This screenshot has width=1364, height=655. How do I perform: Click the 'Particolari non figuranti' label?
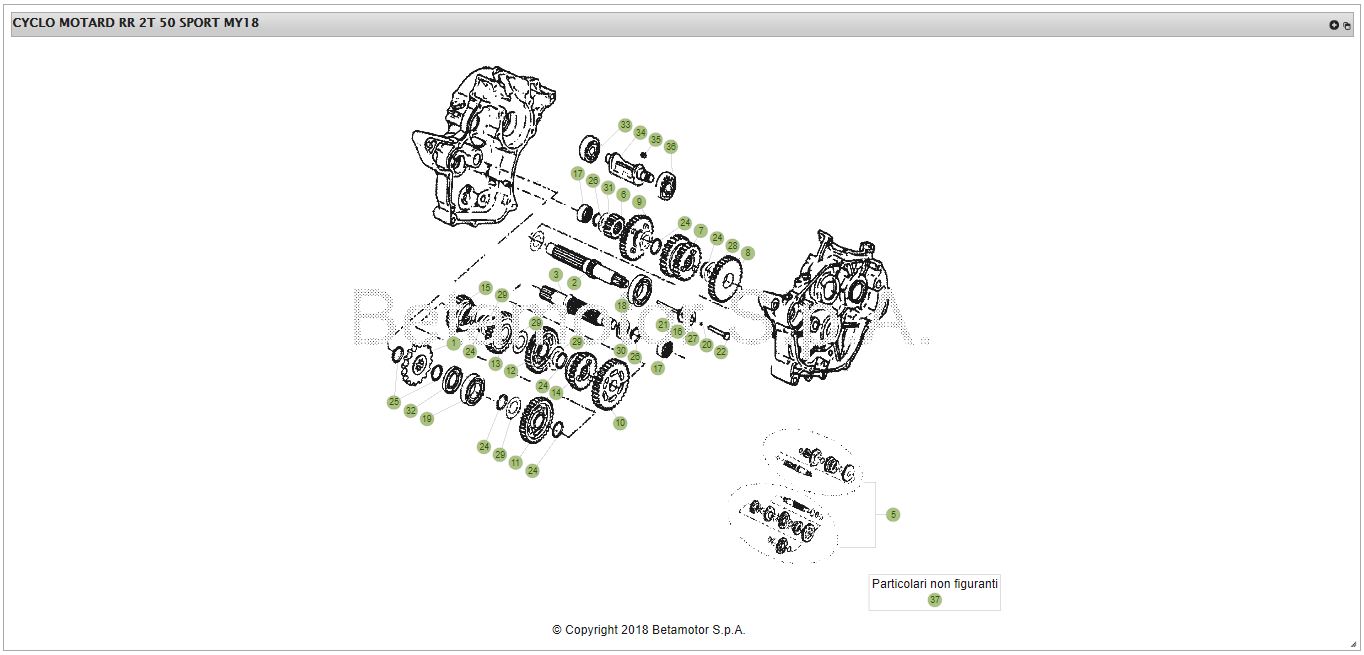[934, 583]
